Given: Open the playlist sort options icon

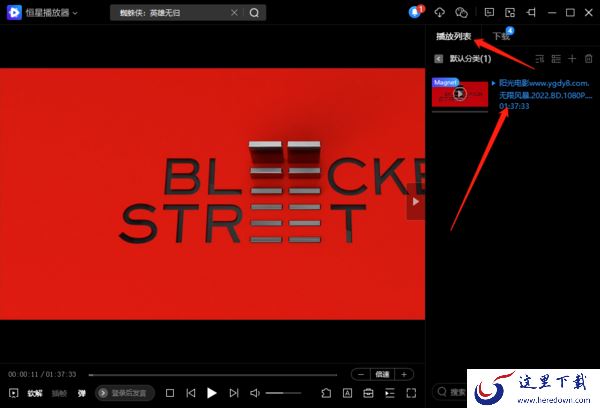Looking at the screenshot, I should coord(540,59).
